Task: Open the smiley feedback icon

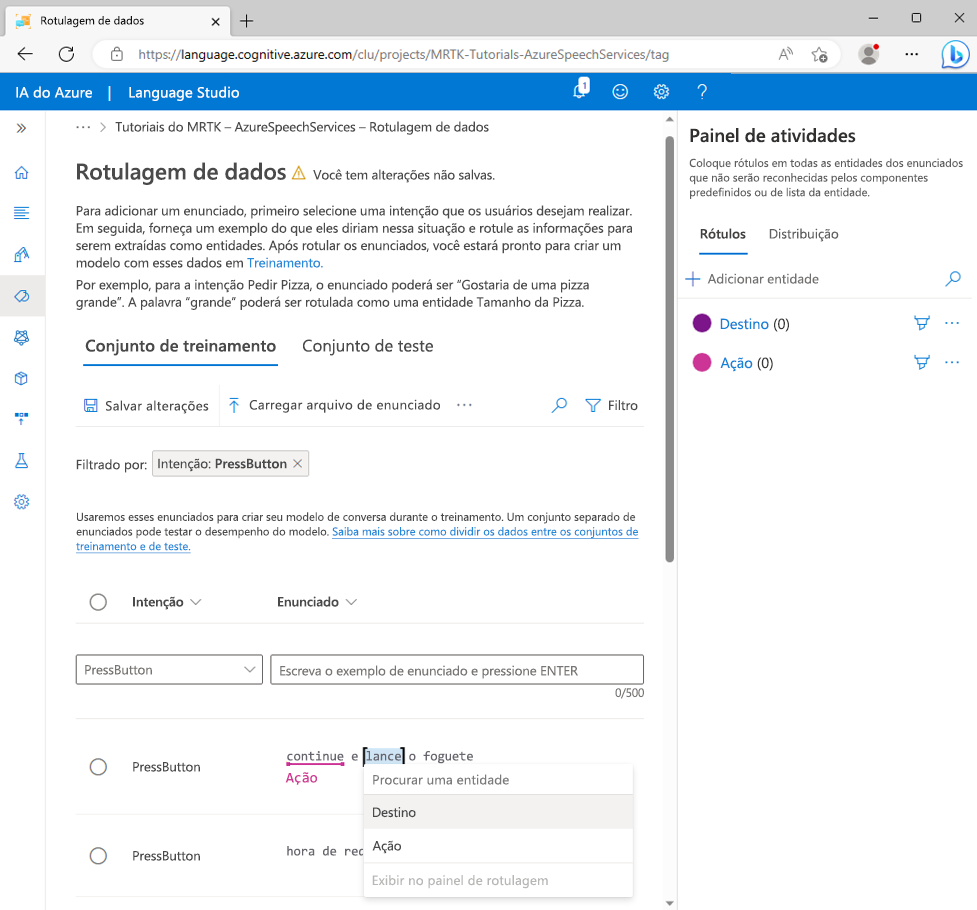Action: point(620,92)
